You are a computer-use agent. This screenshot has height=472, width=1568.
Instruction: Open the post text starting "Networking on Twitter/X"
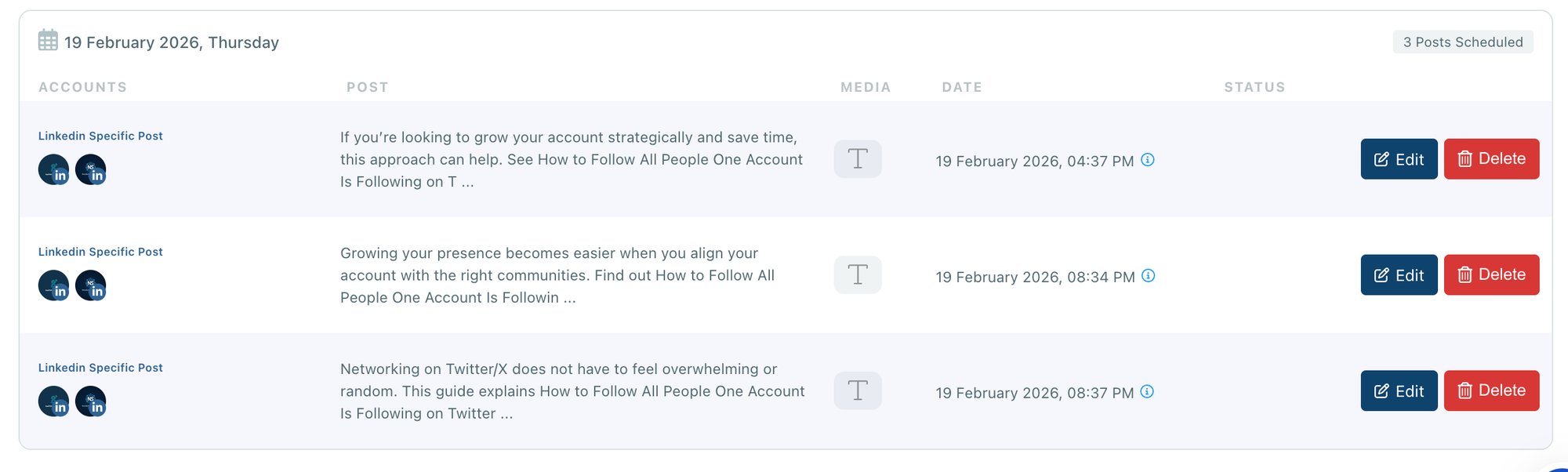[x=572, y=391]
